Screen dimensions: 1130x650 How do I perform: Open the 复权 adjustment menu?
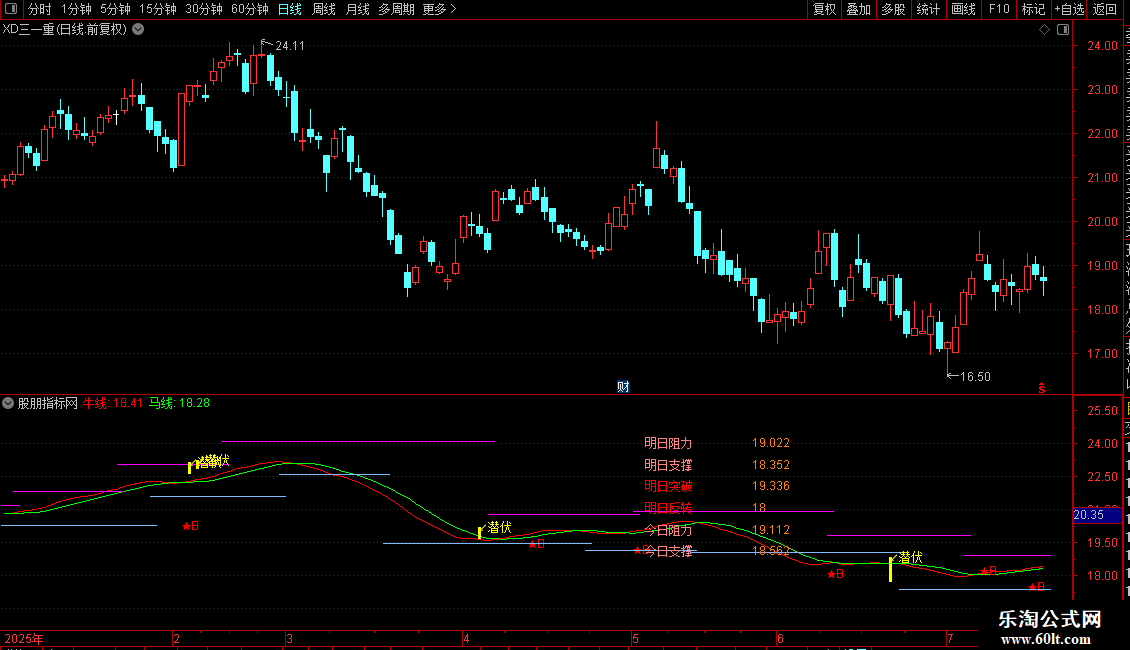point(824,9)
